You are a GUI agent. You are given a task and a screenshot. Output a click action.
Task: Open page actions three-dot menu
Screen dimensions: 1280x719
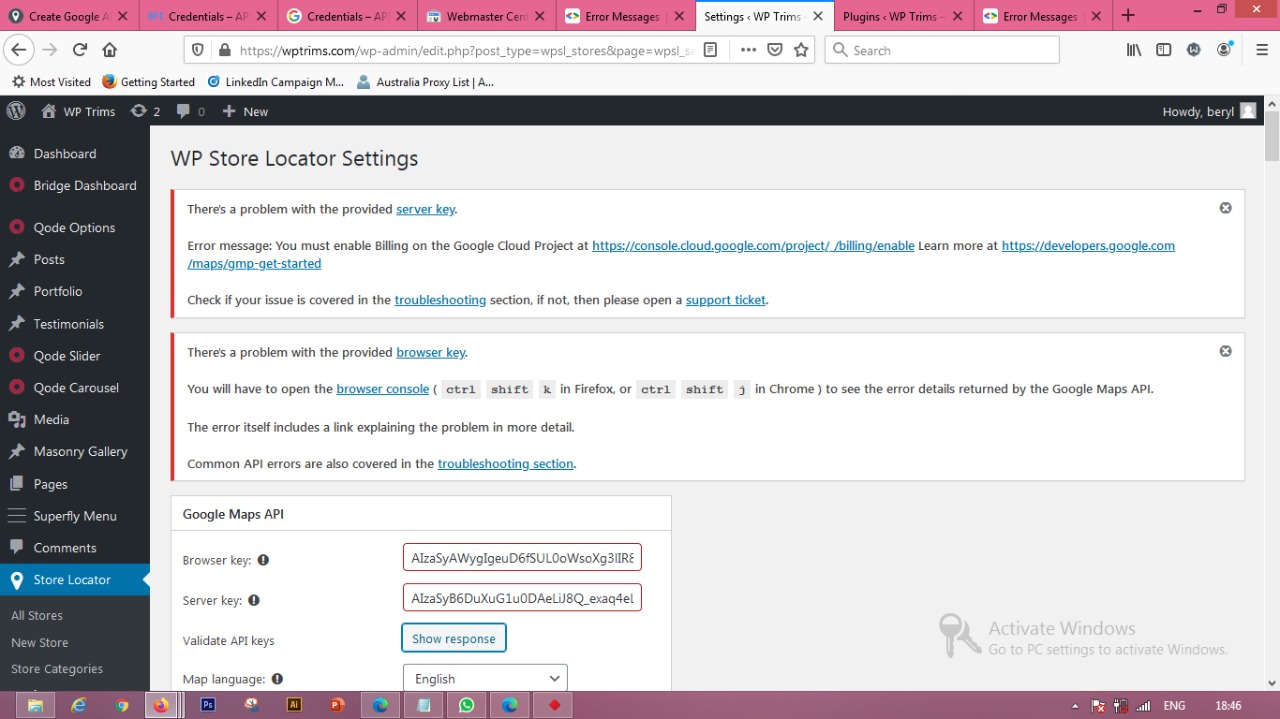748,50
